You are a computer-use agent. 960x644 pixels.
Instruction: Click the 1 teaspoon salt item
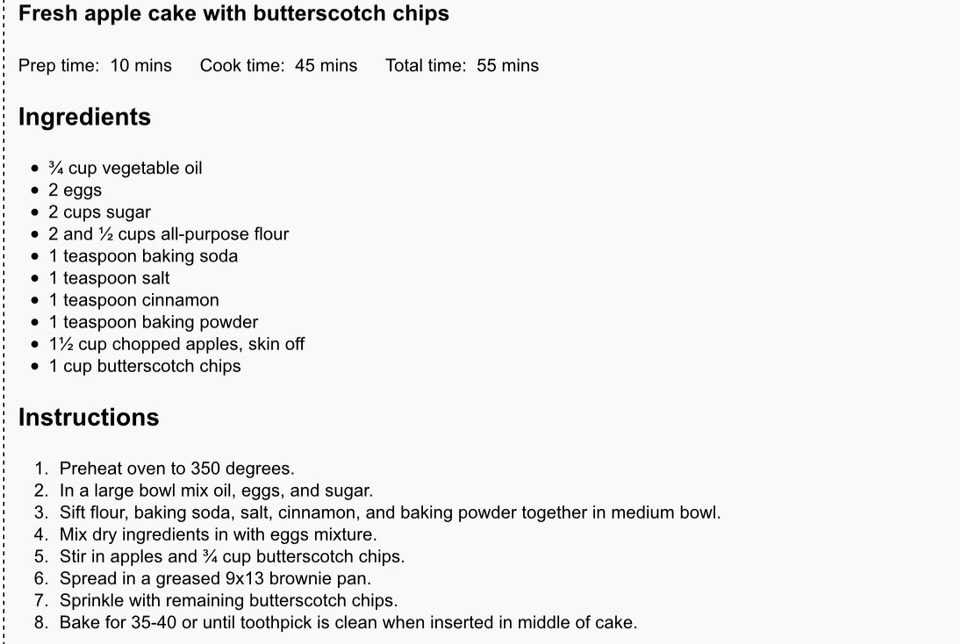pos(109,278)
